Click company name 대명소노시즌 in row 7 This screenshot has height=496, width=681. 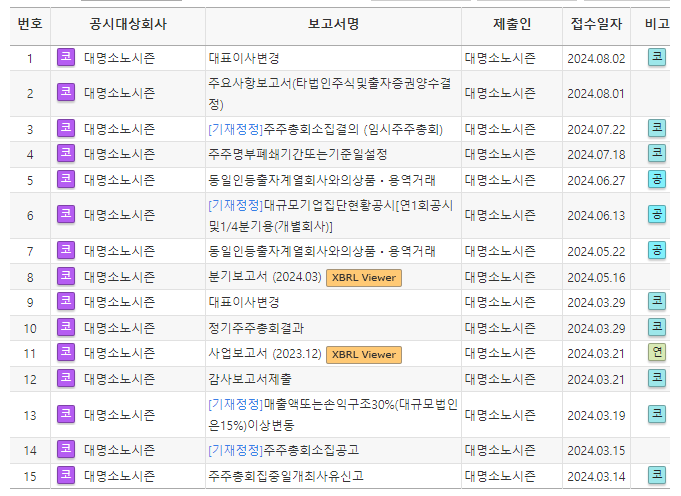pos(119,251)
